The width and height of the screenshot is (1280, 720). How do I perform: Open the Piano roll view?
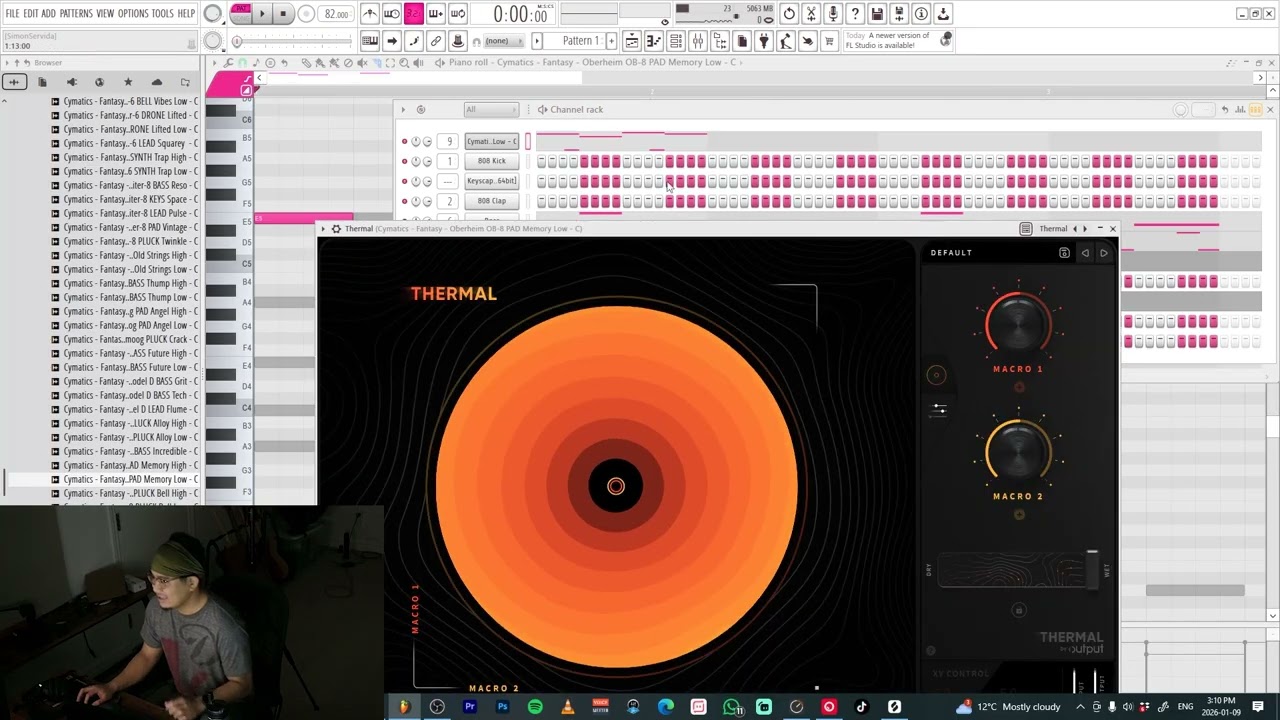(x=654, y=41)
